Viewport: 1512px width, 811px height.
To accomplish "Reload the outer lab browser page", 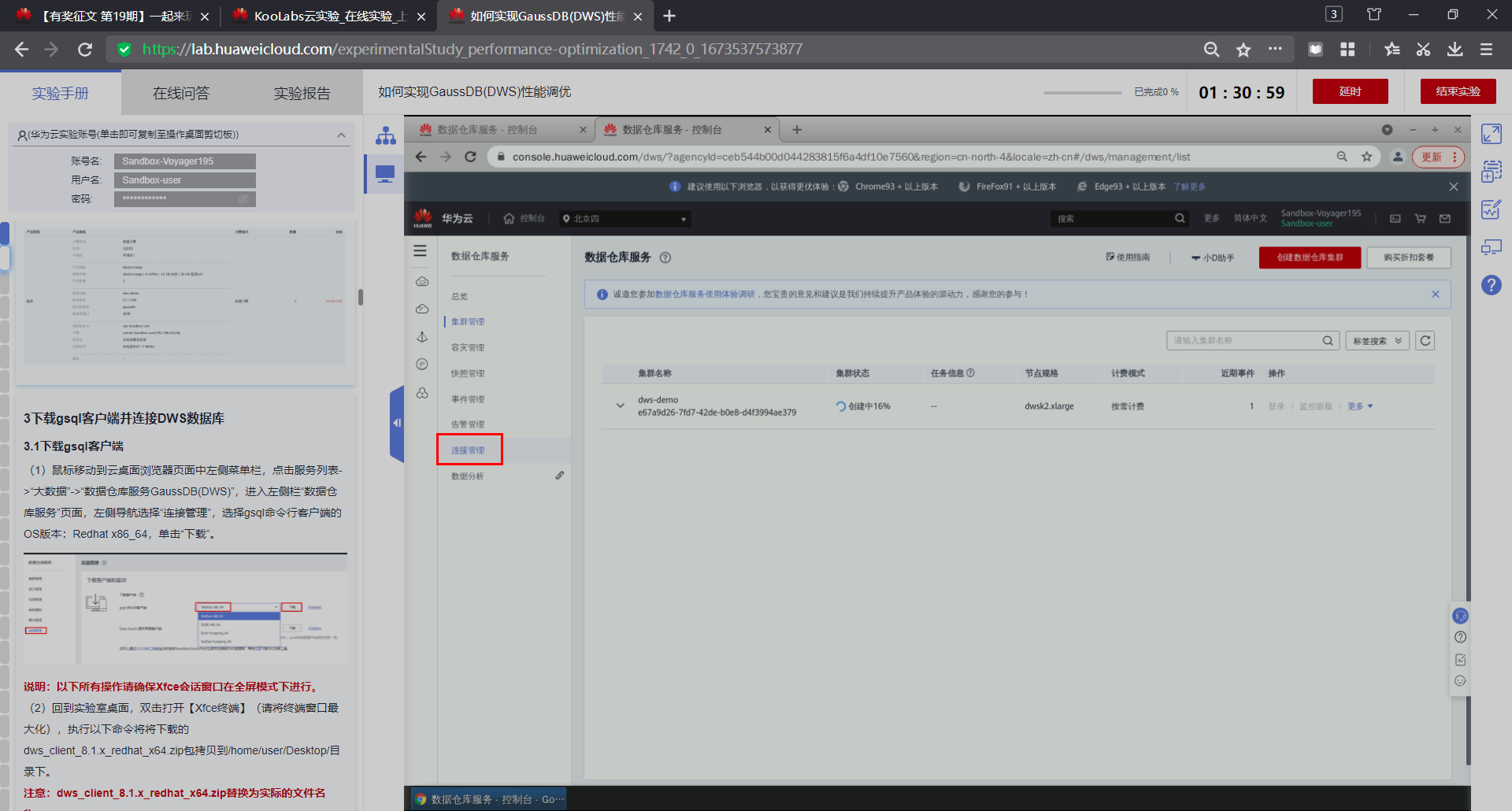I will click(85, 50).
